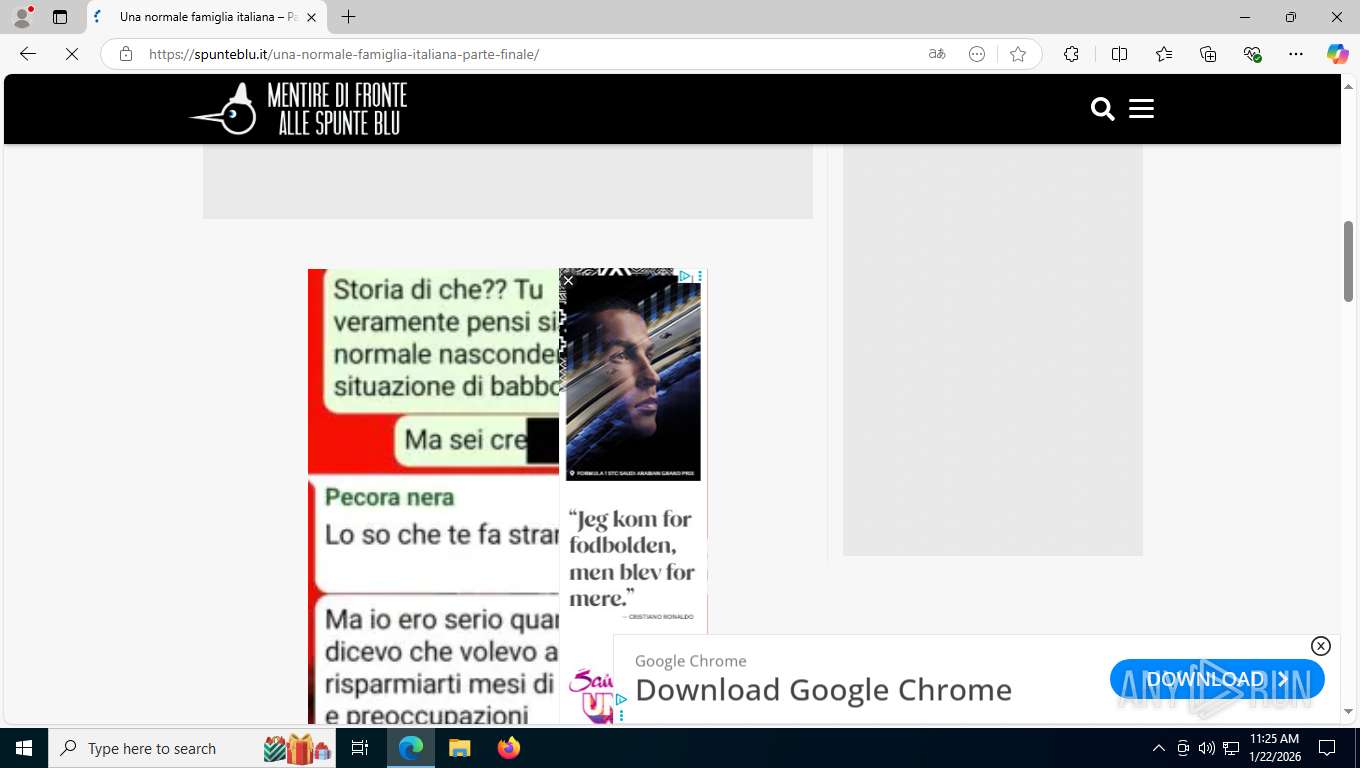Image resolution: width=1360 pixels, height=768 pixels.
Task: Open Browser essentials
Action: (1252, 54)
